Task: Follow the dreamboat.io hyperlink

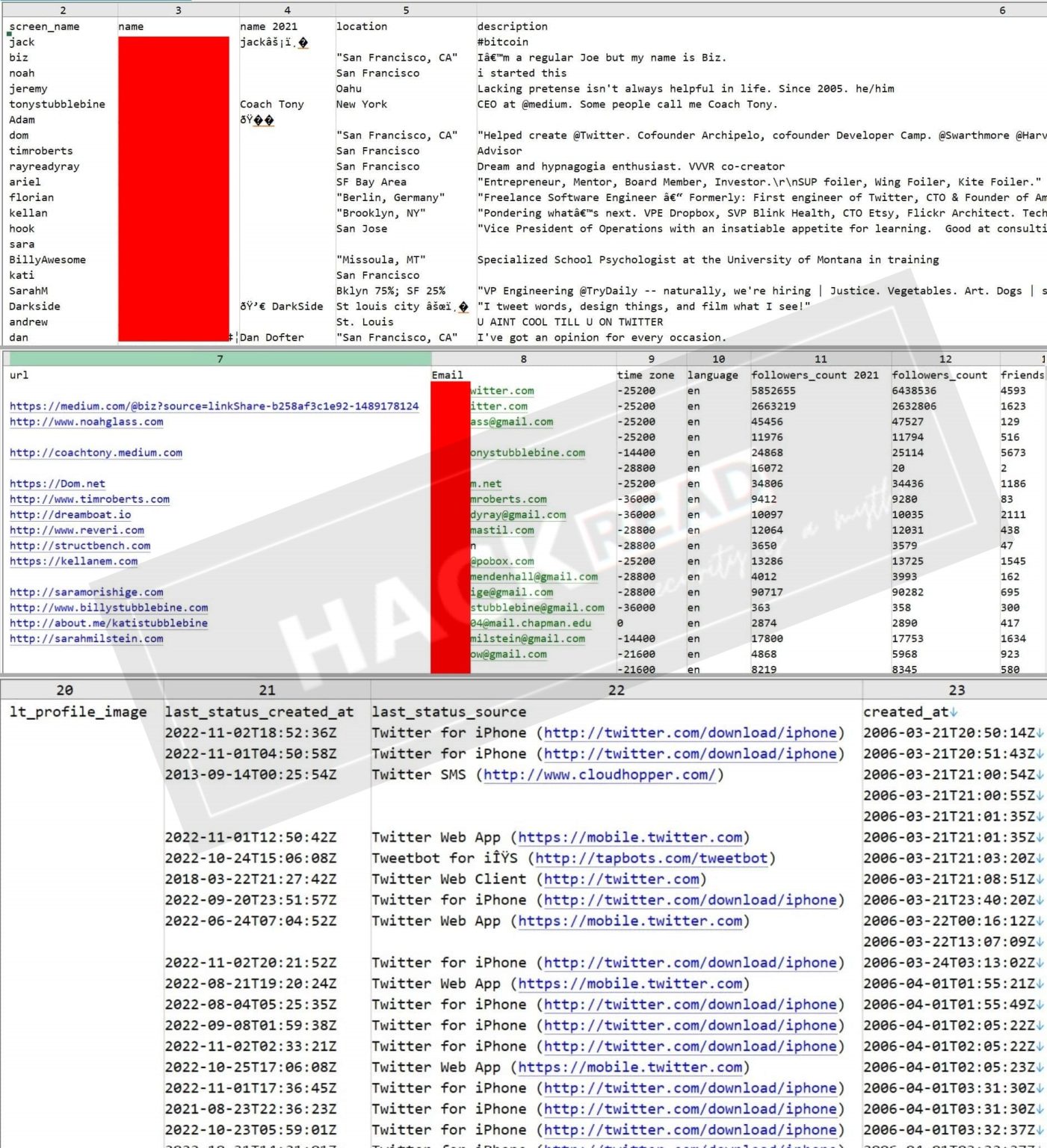Action: coord(70,515)
